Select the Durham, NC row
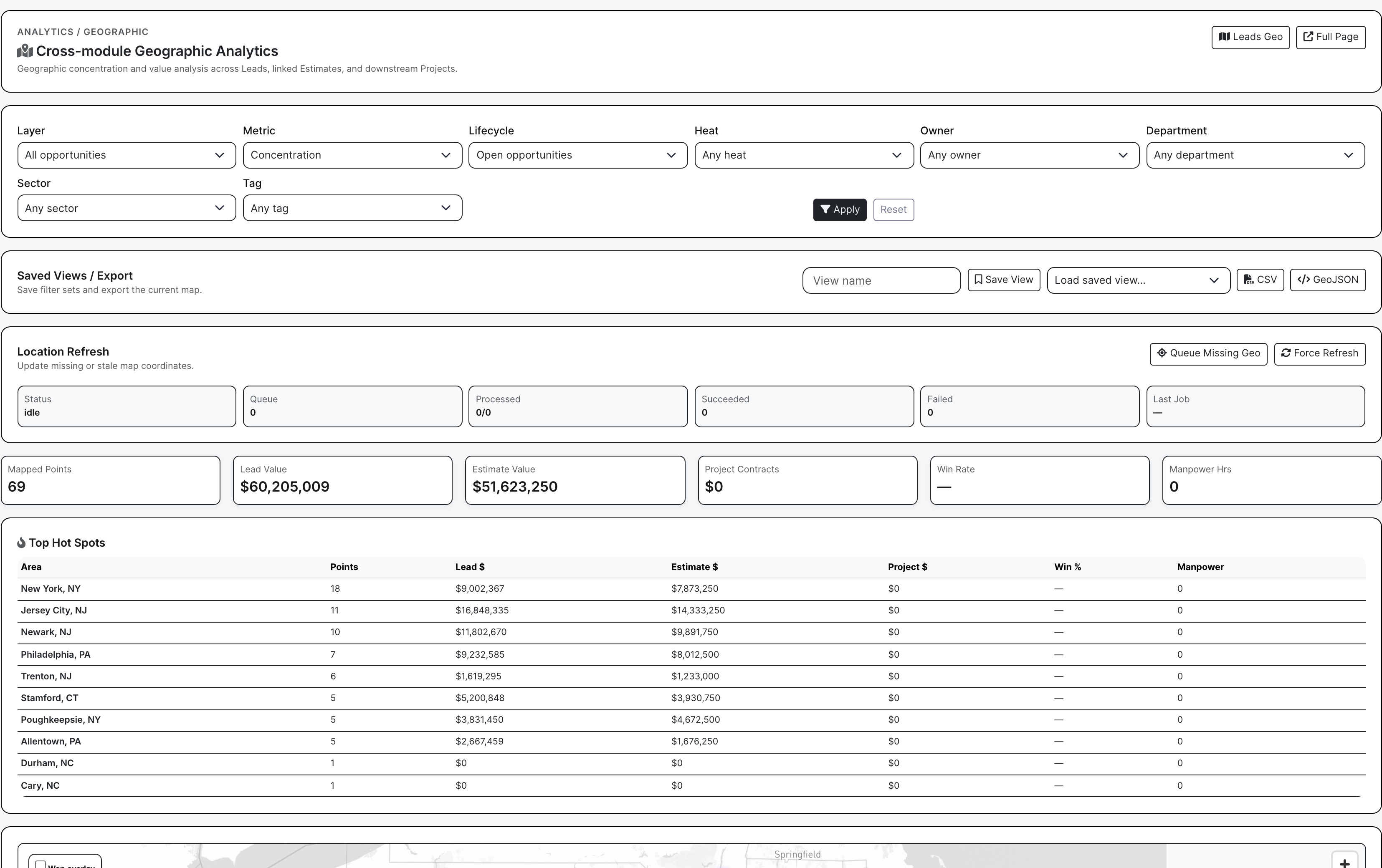Screen dimensions: 1382x868 [691, 764]
